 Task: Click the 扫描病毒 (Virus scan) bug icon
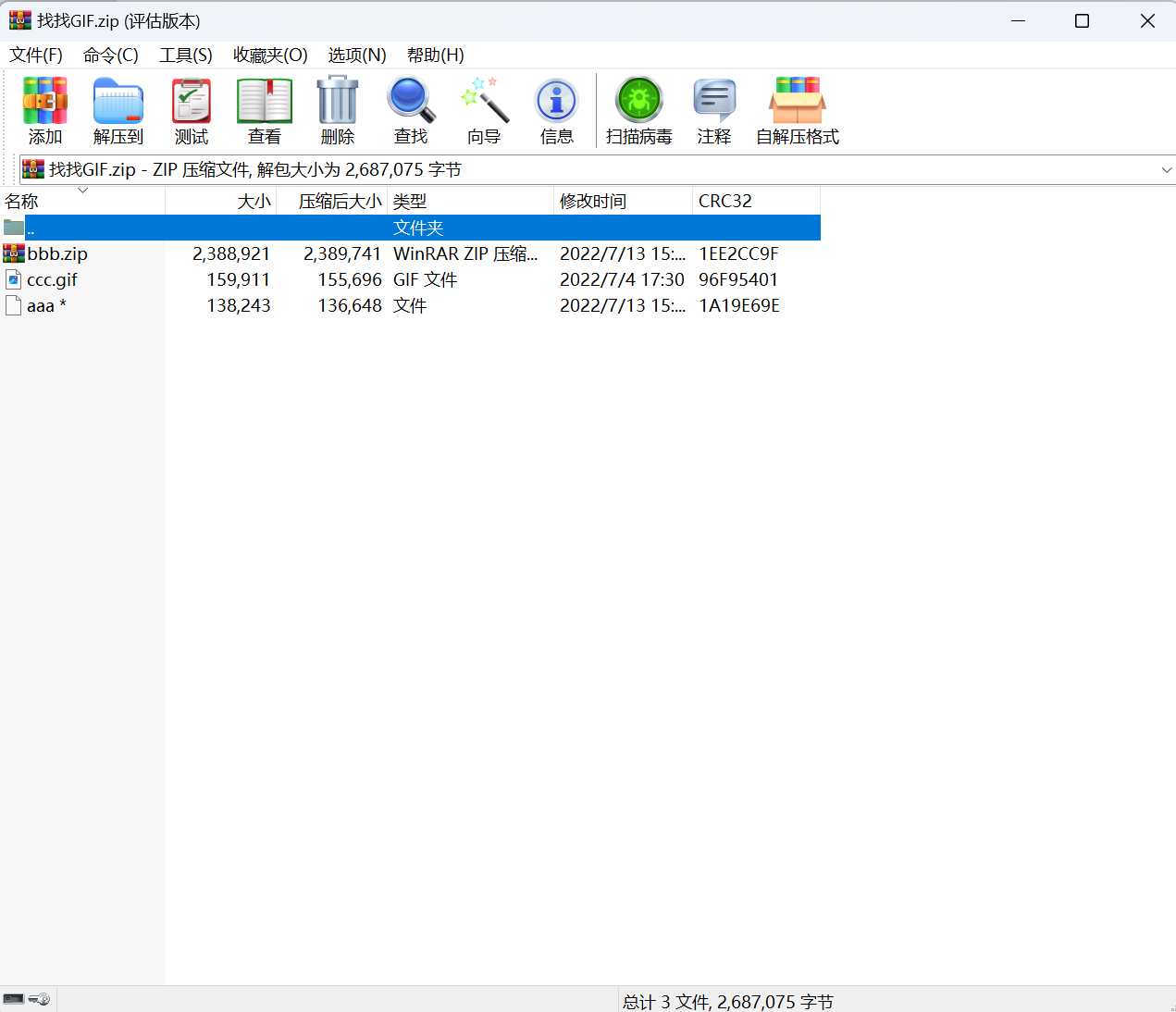pyautogui.click(x=639, y=100)
